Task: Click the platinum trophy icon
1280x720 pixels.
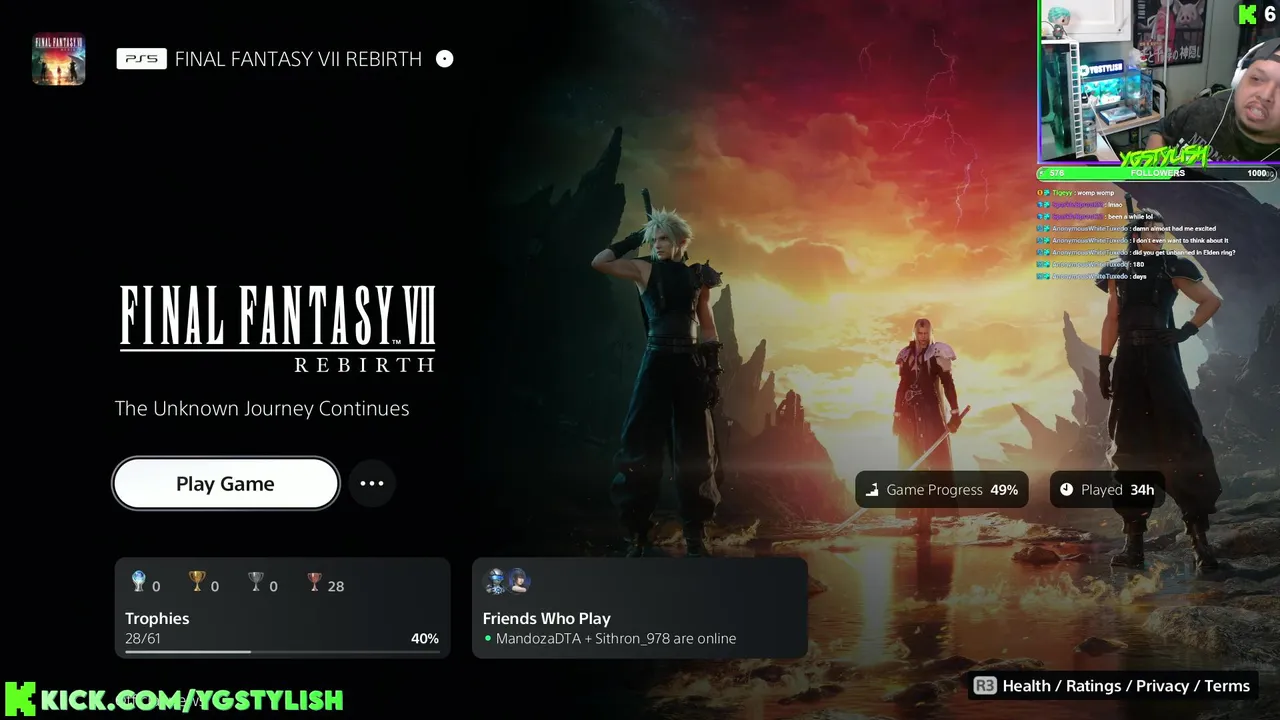Action: (x=139, y=582)
